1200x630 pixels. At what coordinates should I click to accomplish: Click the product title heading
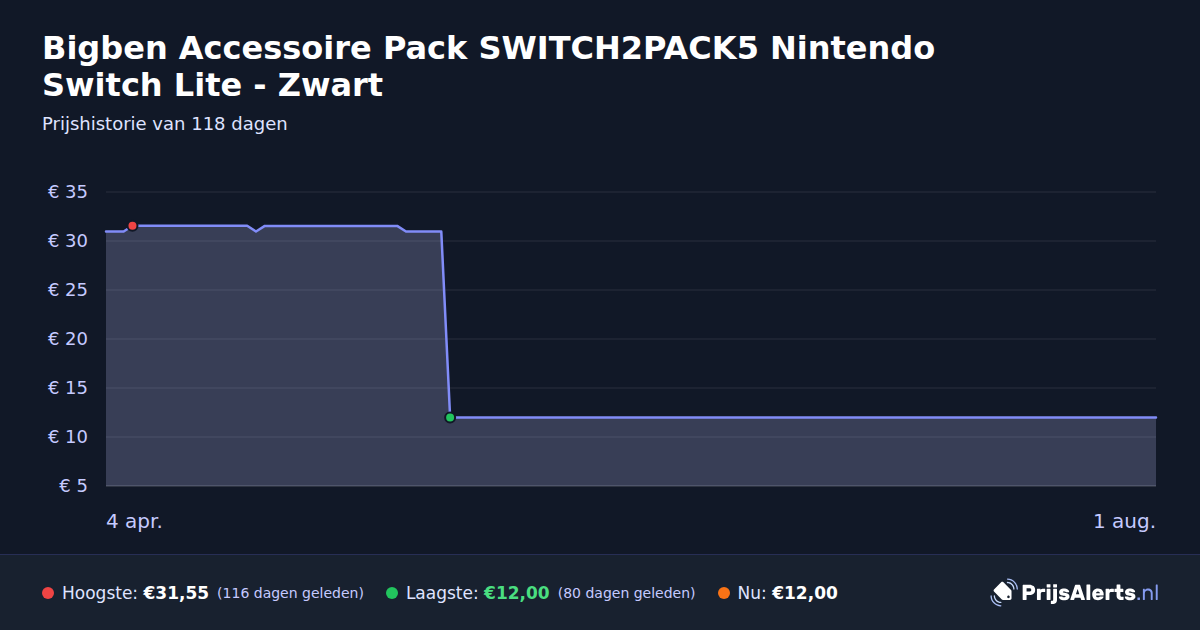pyautogui.click(x=489, y=66)
